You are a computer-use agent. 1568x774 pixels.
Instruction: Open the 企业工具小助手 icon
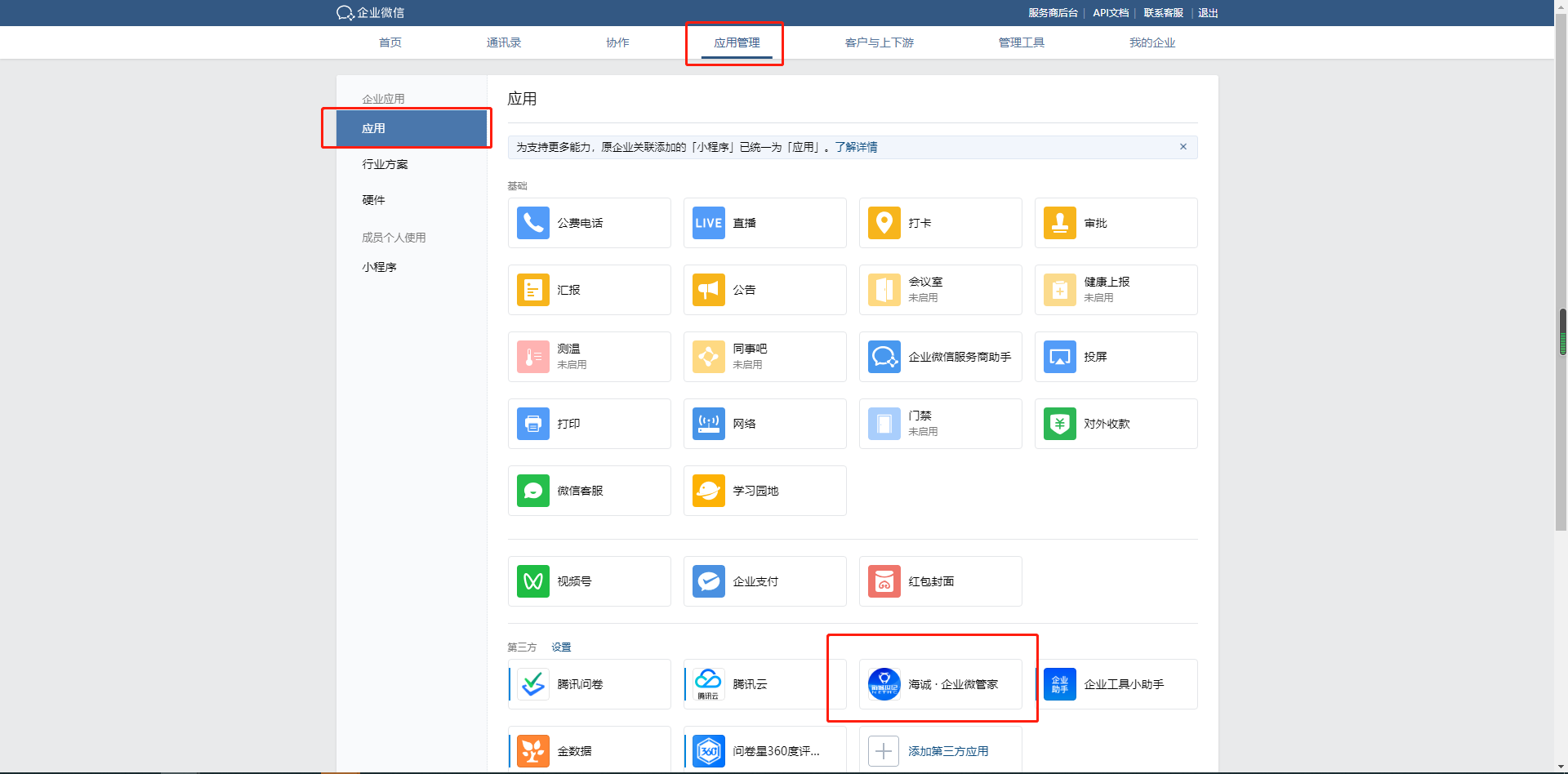coord(1059,684)
